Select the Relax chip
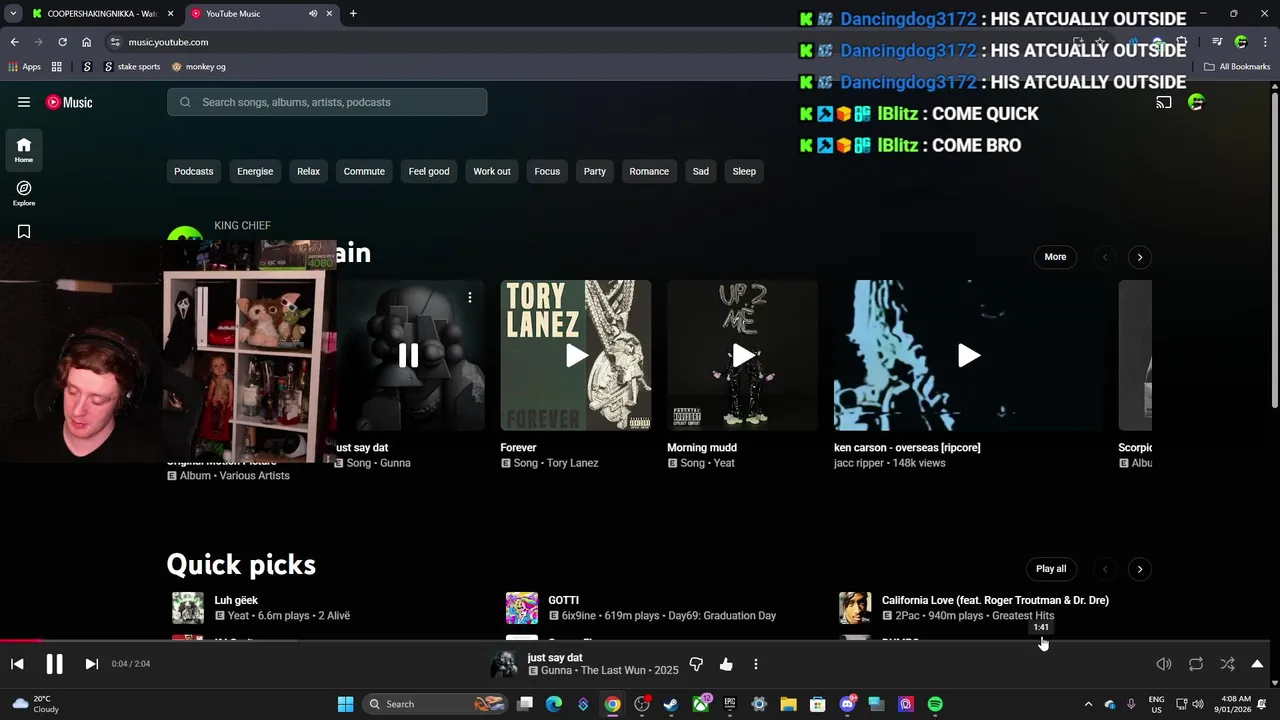Screen dimensions: 1280x720 pos(308,171)
